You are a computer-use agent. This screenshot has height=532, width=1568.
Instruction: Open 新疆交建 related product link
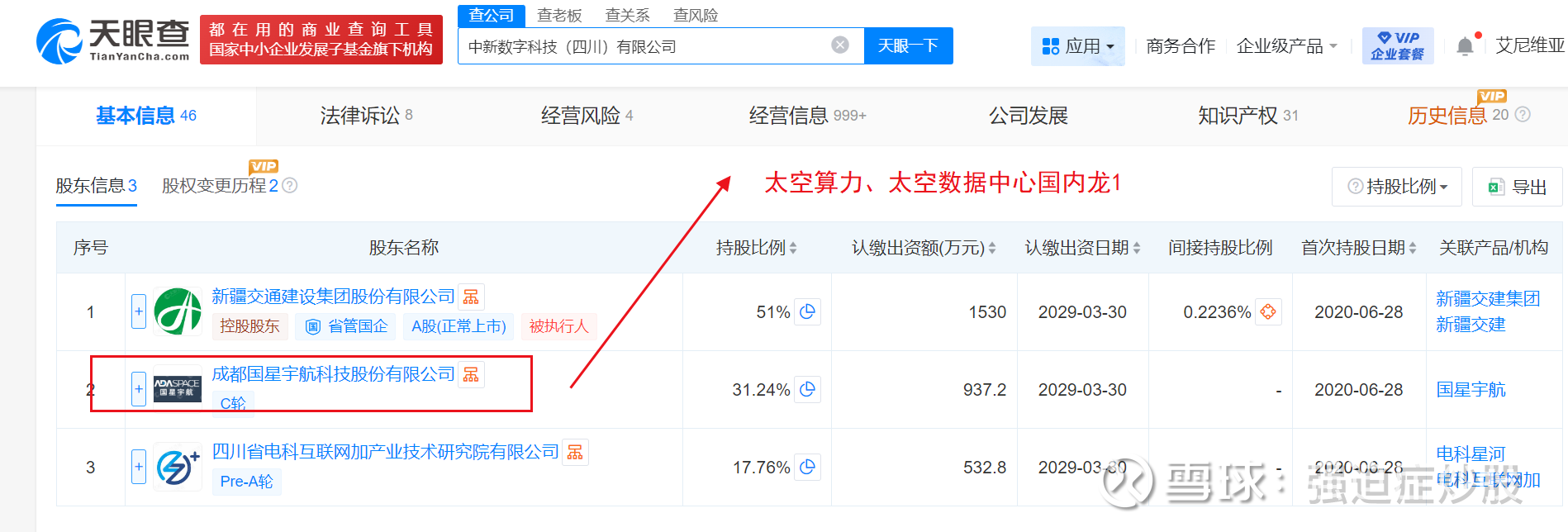1471,324
